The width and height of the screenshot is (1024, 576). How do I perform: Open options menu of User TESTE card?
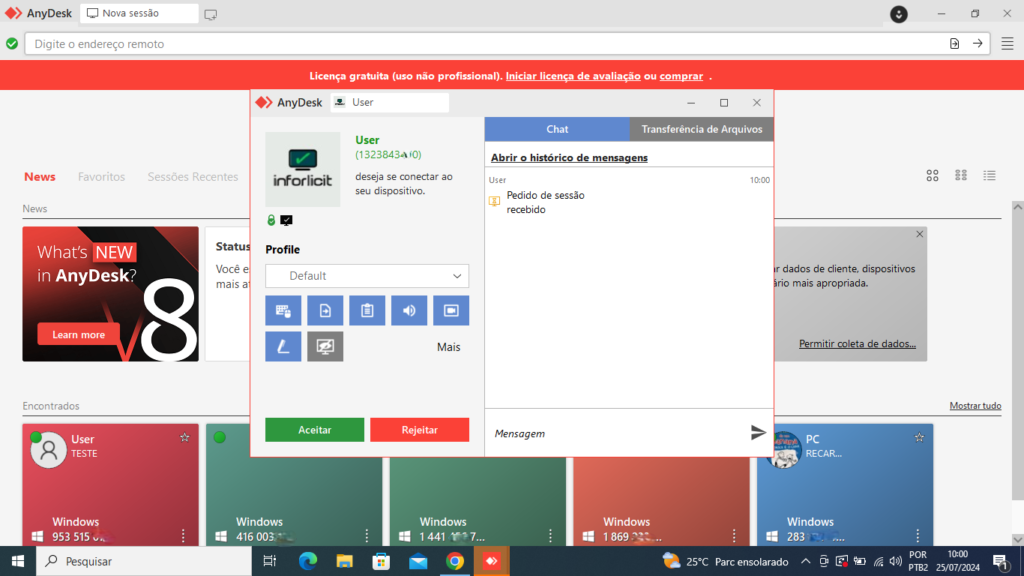point(183,536)
